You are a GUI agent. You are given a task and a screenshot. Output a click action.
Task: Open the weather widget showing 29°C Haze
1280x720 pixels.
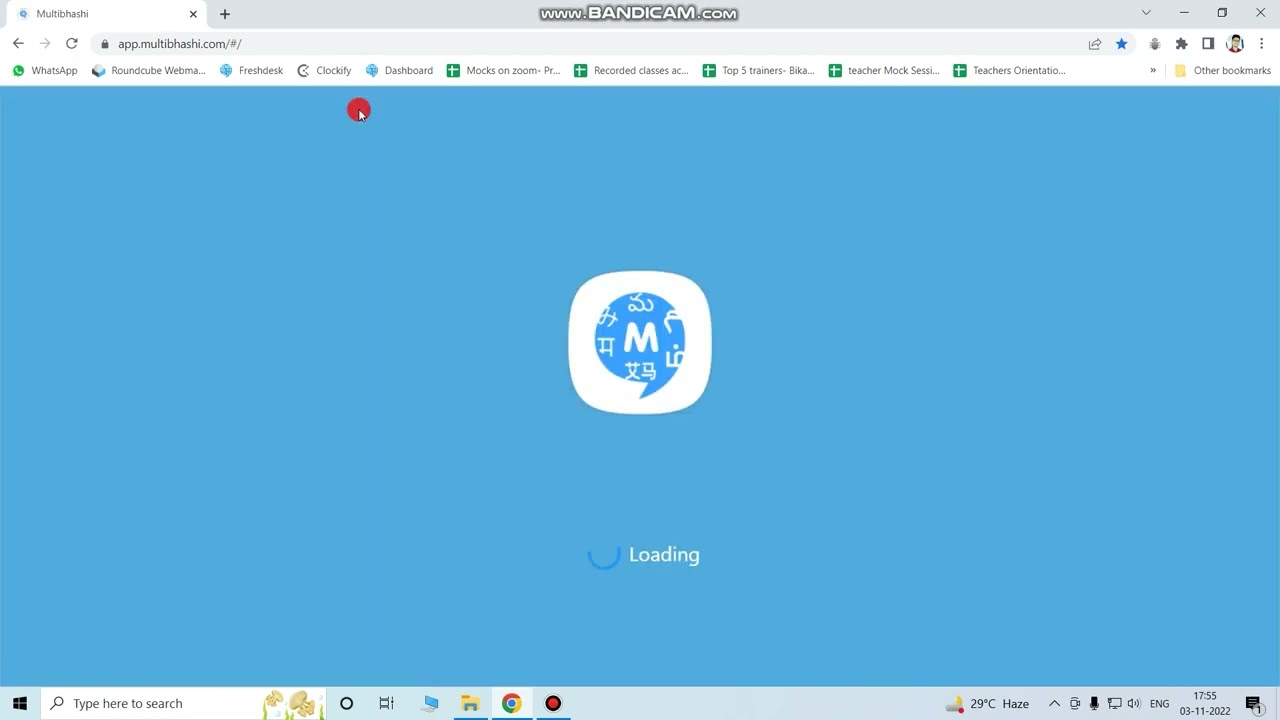click(x=988, y=704)
